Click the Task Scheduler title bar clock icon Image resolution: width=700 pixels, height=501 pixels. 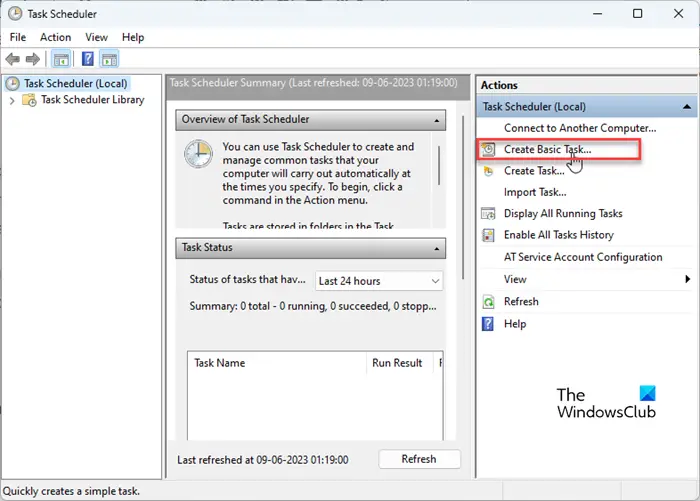(x=15, y=14)
